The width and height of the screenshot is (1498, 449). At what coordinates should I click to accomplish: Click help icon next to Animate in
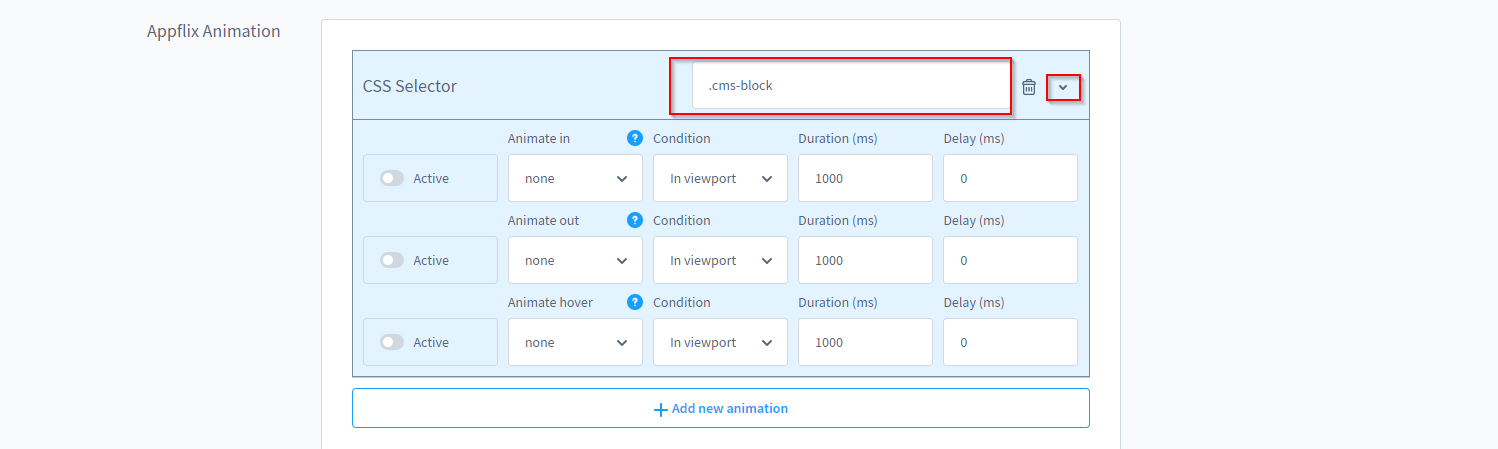point(634,138)
